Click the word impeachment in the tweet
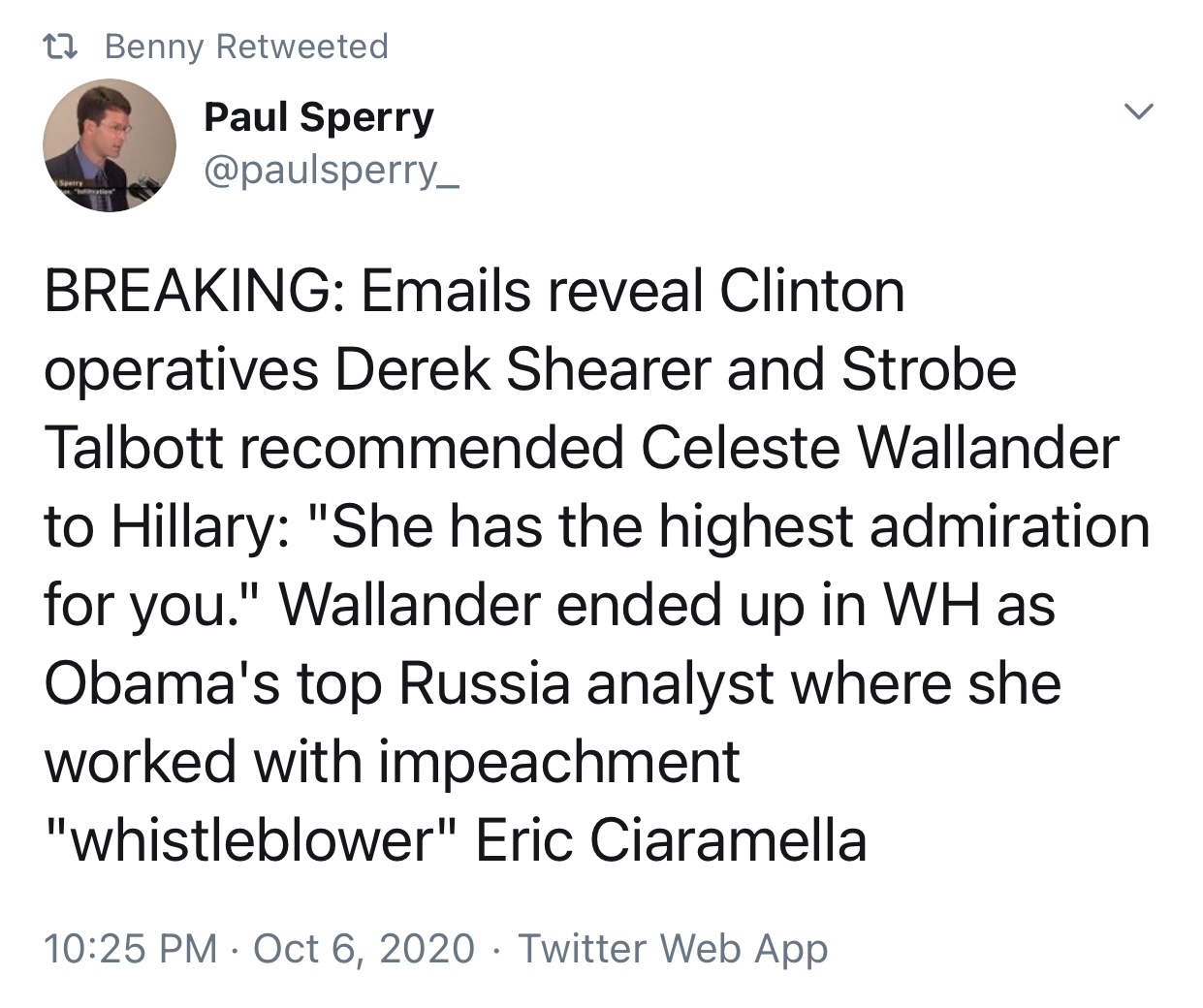Viewport: 1203px width, 1008px height. click(x=558, y=762)
